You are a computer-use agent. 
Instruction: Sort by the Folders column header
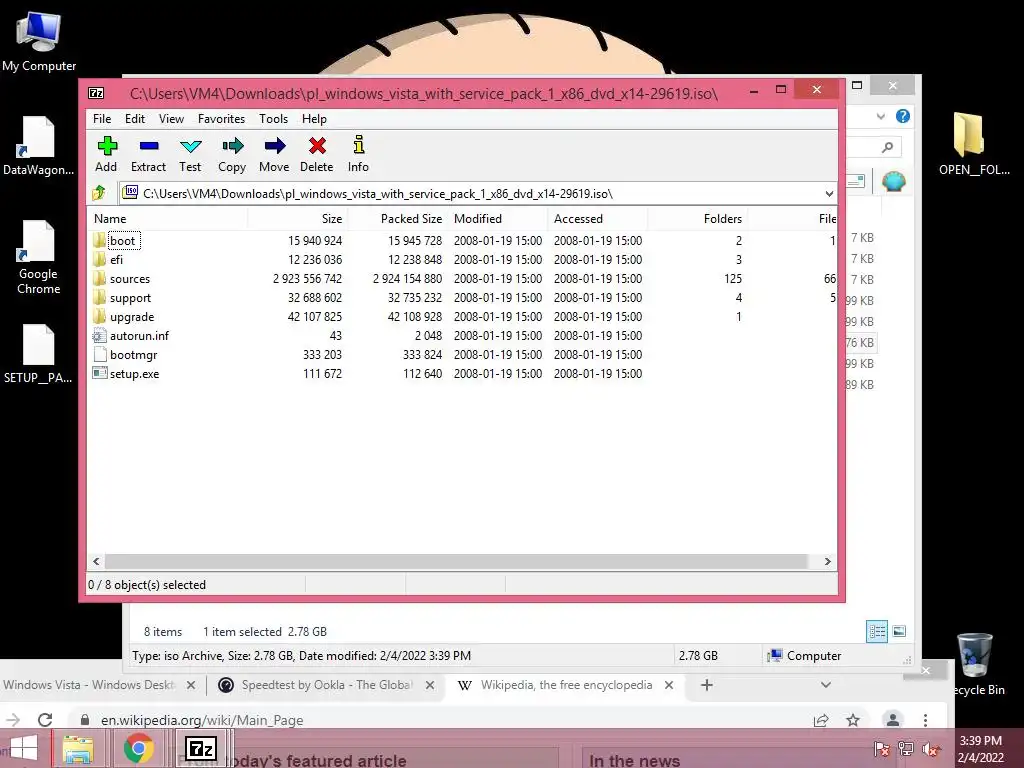(697, 219)
